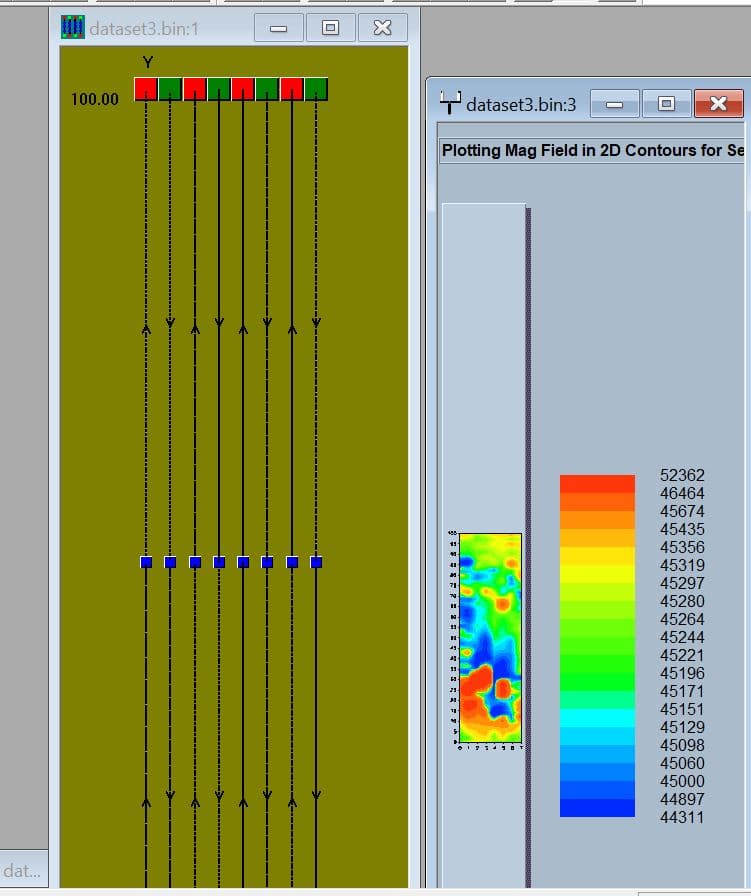The image size is (751, 896).
Task: Select the second red square from the left
Action: 195,89
